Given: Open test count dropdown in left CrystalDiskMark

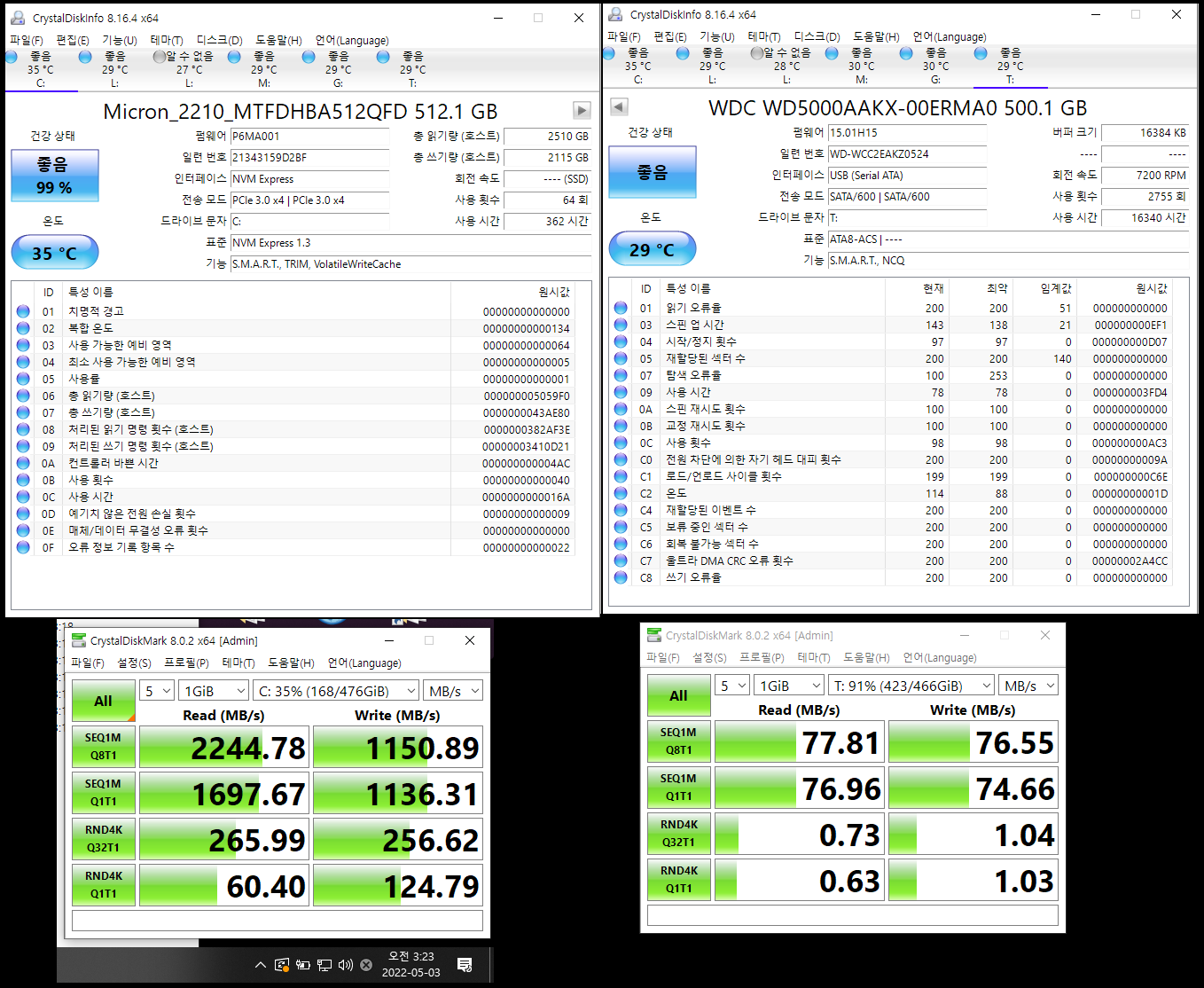Looking at the screenshot, I should point(157,691).
